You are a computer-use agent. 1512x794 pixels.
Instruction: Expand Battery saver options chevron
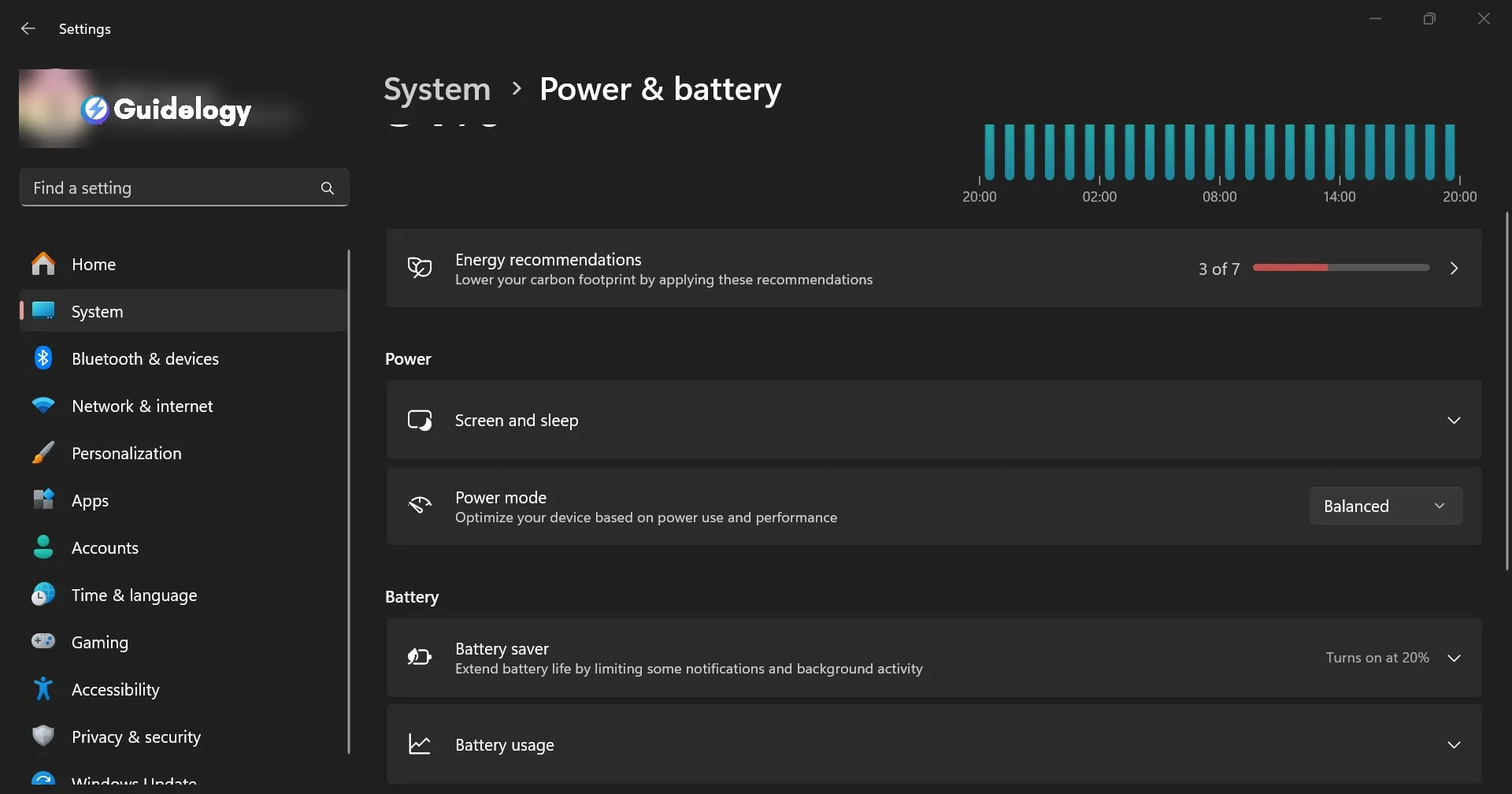click(x=1454, y=658)
